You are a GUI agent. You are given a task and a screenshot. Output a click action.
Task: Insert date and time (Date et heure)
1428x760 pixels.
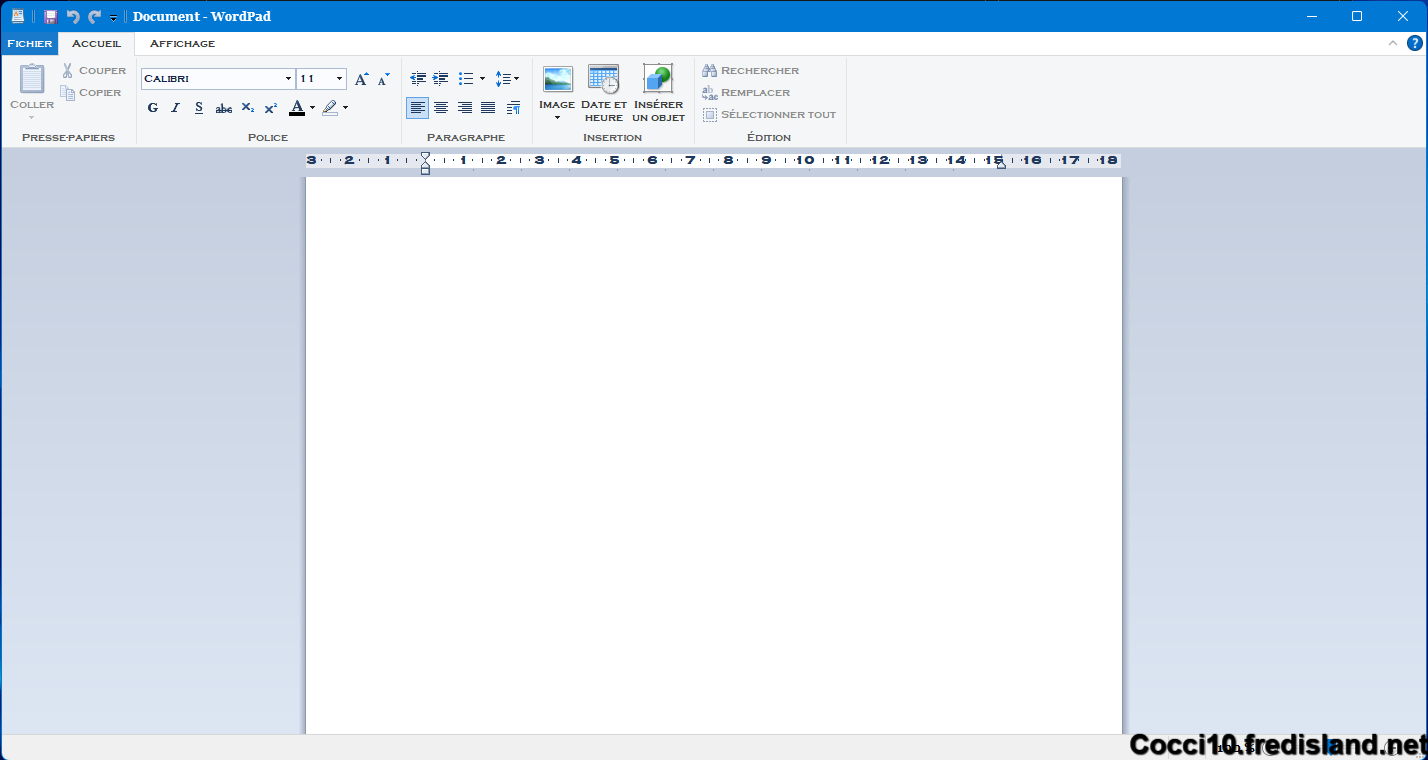pos(604,93)
